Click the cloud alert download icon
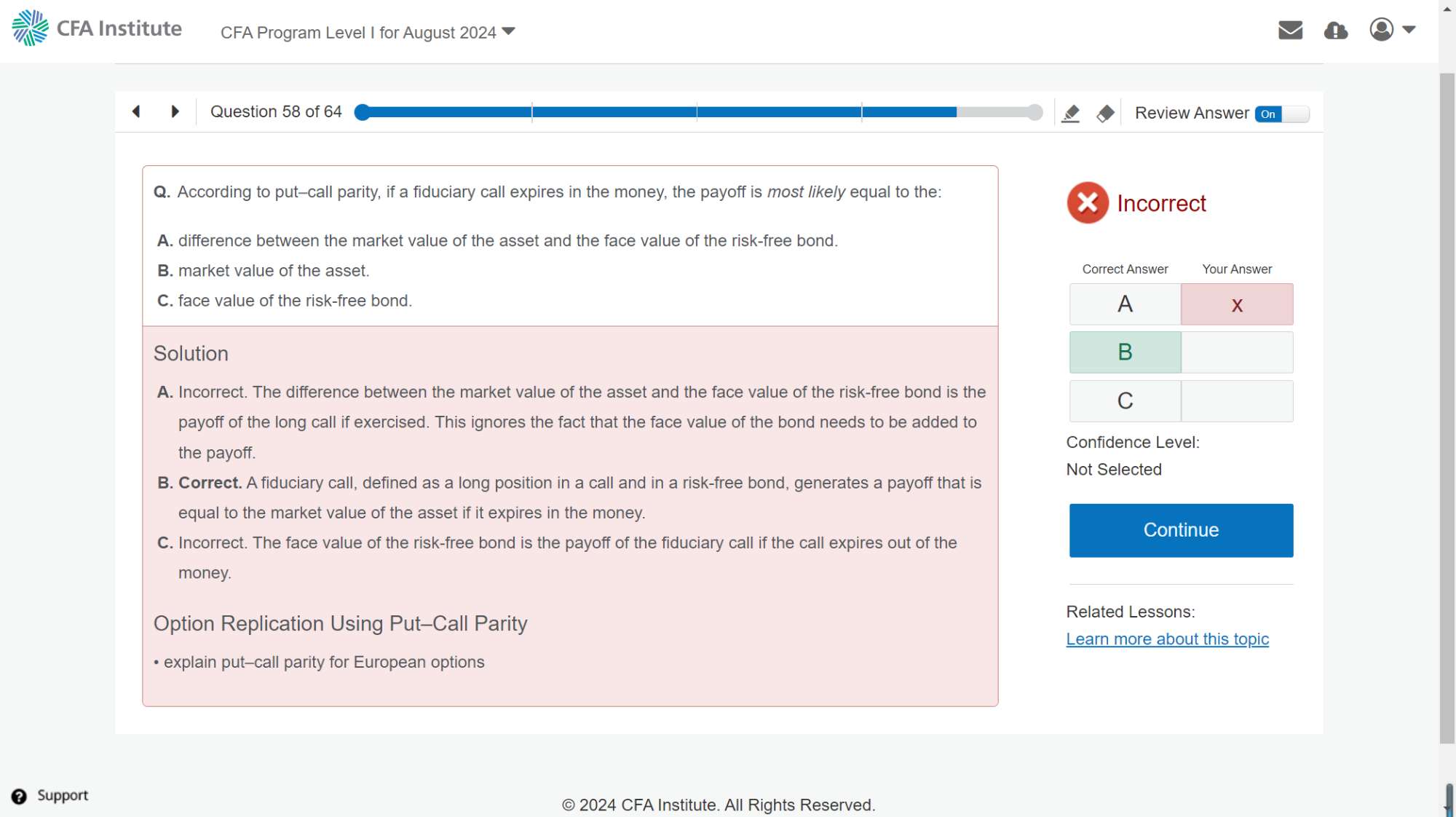1456x817 pixels. tap(1335, 31)
